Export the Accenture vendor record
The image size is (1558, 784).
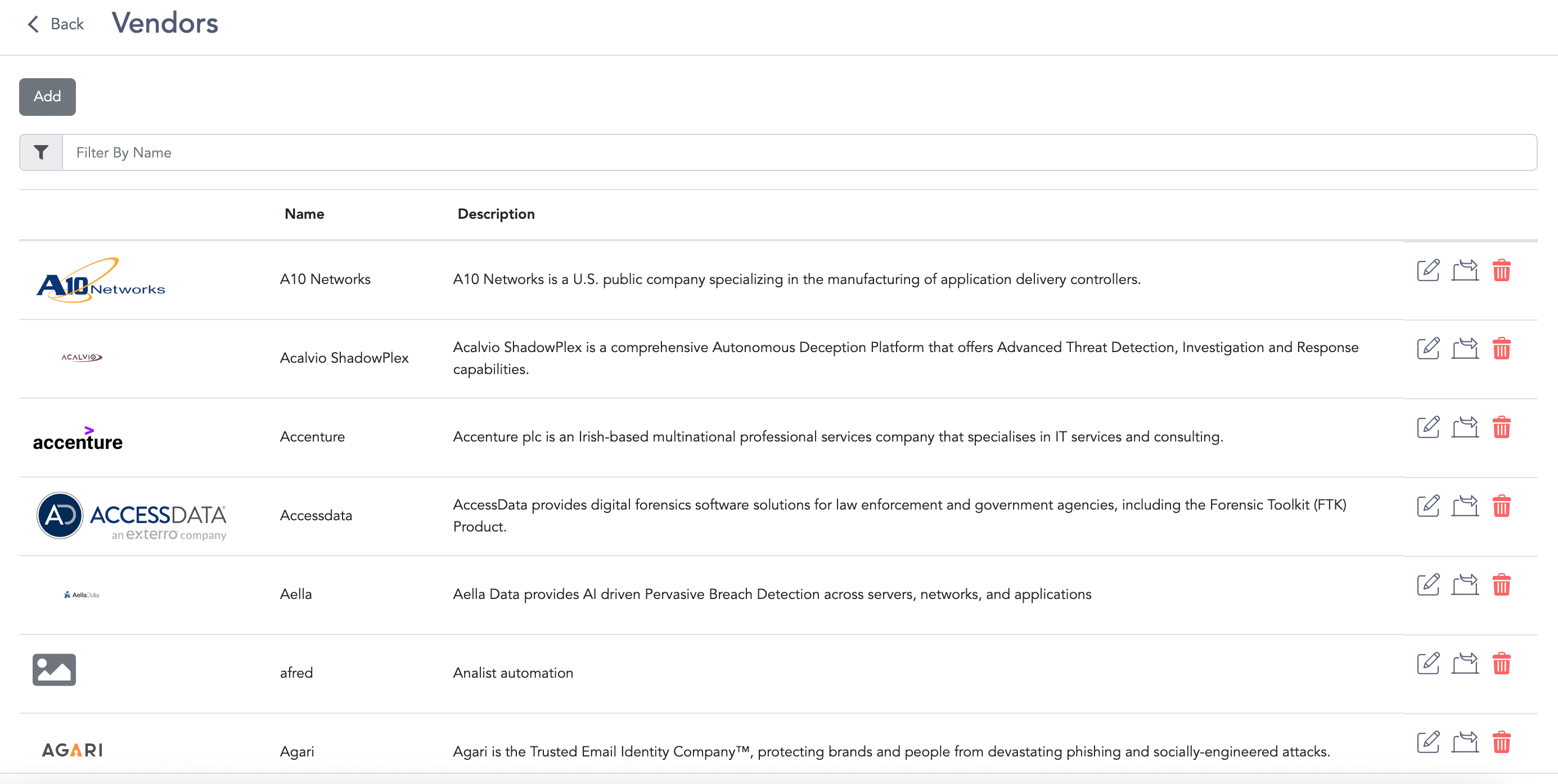point(1465,427)
